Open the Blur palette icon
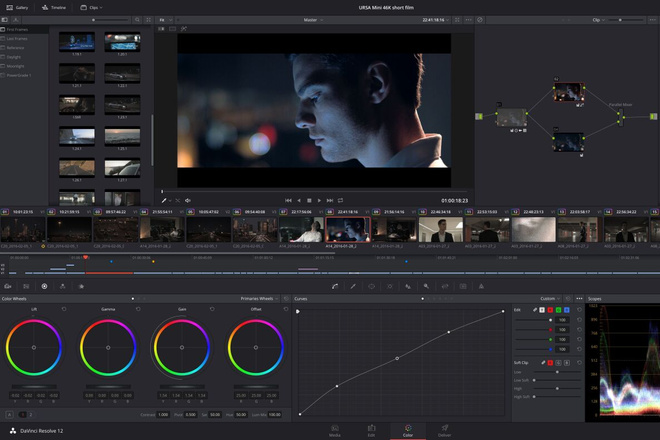Viewport: 660px width, 440px height. (x=408, y=286)
